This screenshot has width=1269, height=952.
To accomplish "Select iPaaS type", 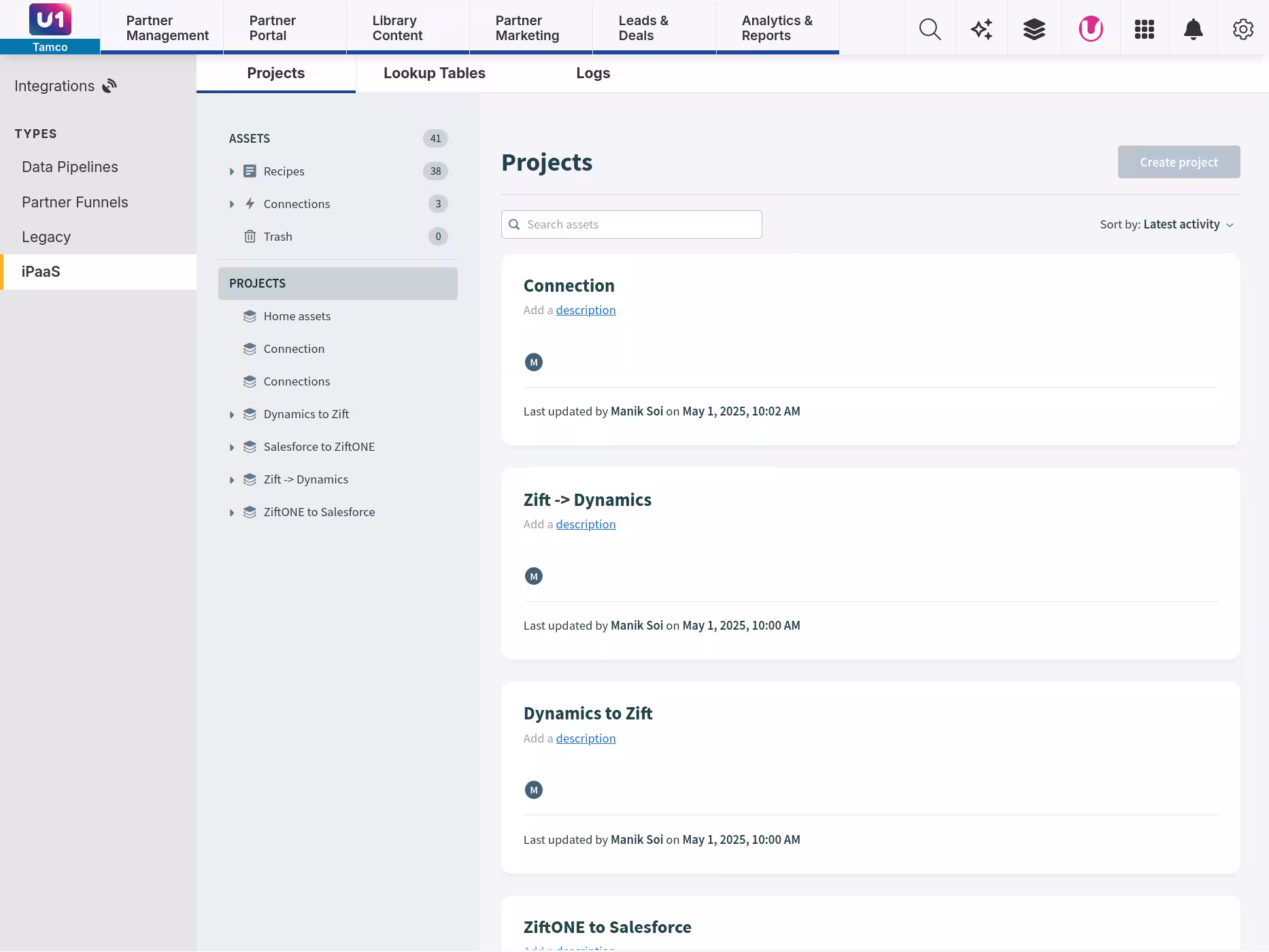I will 98,272.
